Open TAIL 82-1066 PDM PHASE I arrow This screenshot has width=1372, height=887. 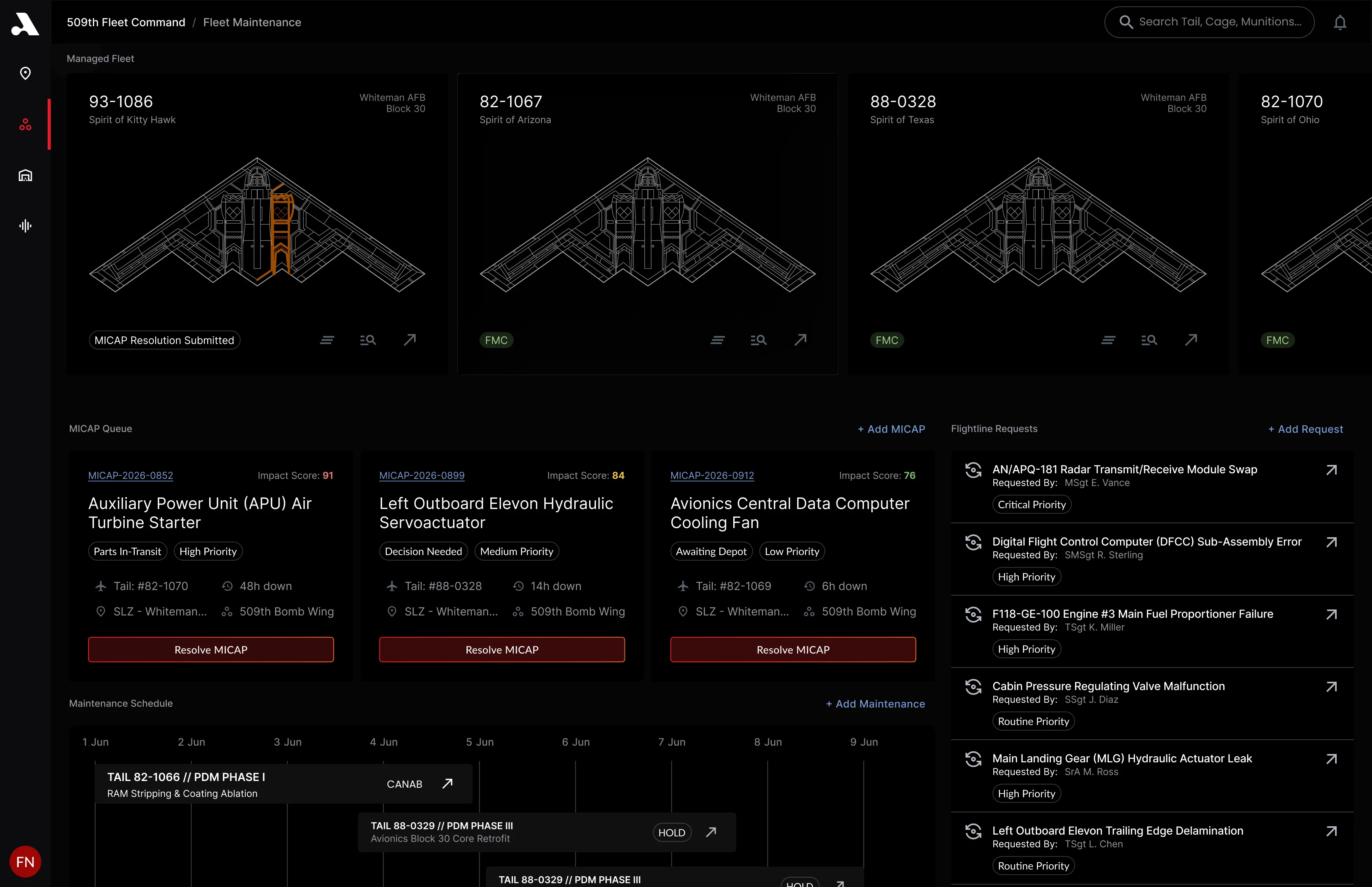(447, 783)
